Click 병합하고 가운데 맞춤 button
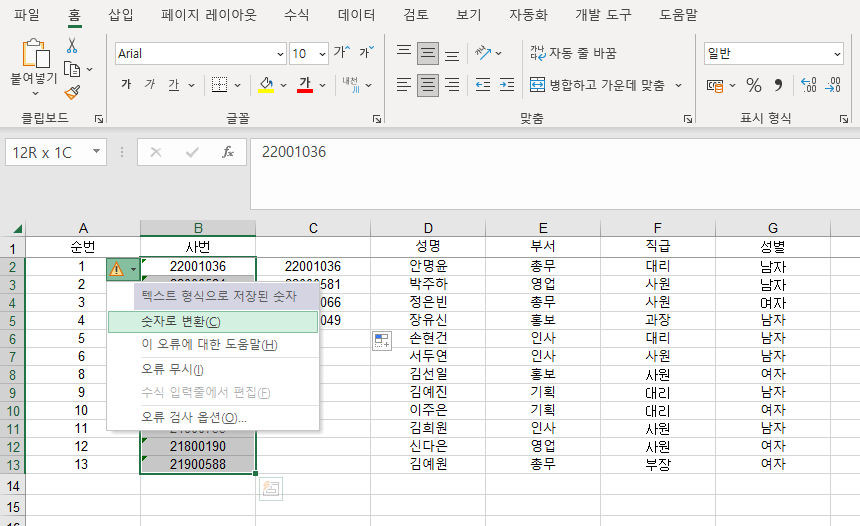Screen dimensions: 860x526 click(x=597, y=85)
